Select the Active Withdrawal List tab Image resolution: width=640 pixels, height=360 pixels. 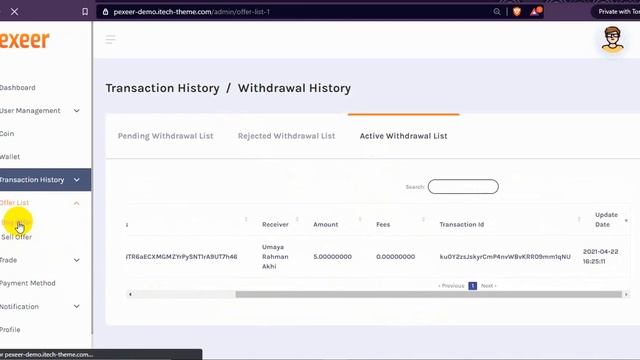click(403, 136)
